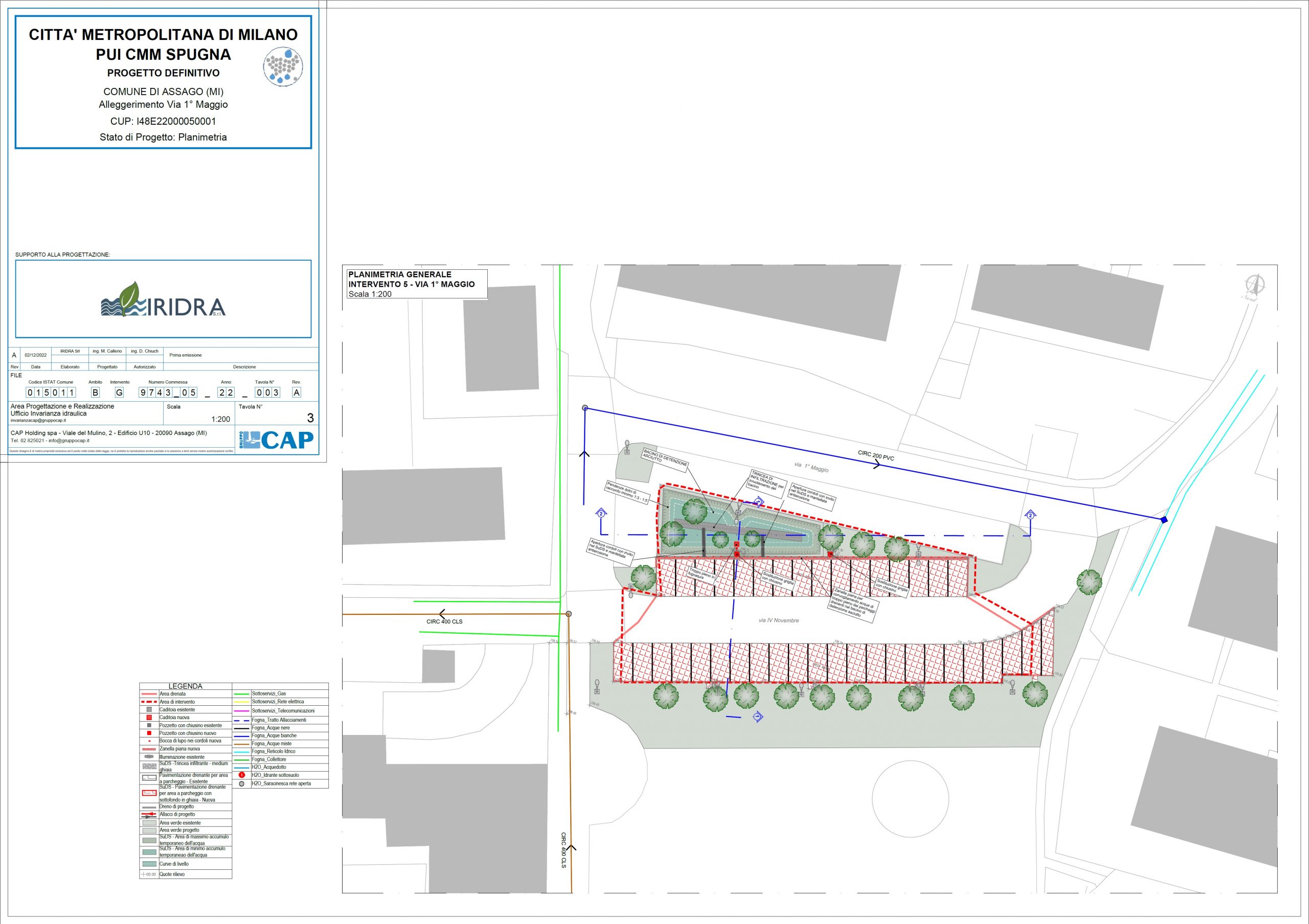Click the grey H2O_Saracinesca rete aperta legend circle
Image resolution: width=1309 pixels, height=924 pixels.
[x=242, y=784]
